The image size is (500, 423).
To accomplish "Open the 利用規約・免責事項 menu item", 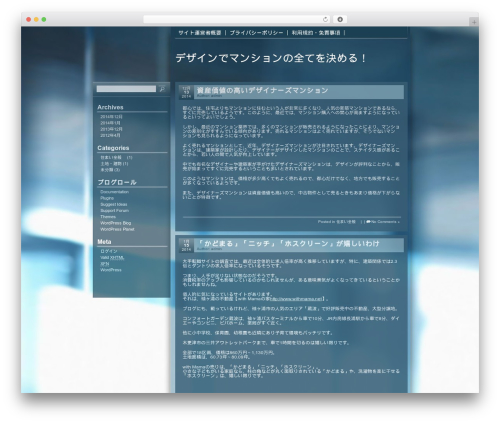I will click(316, 33).
